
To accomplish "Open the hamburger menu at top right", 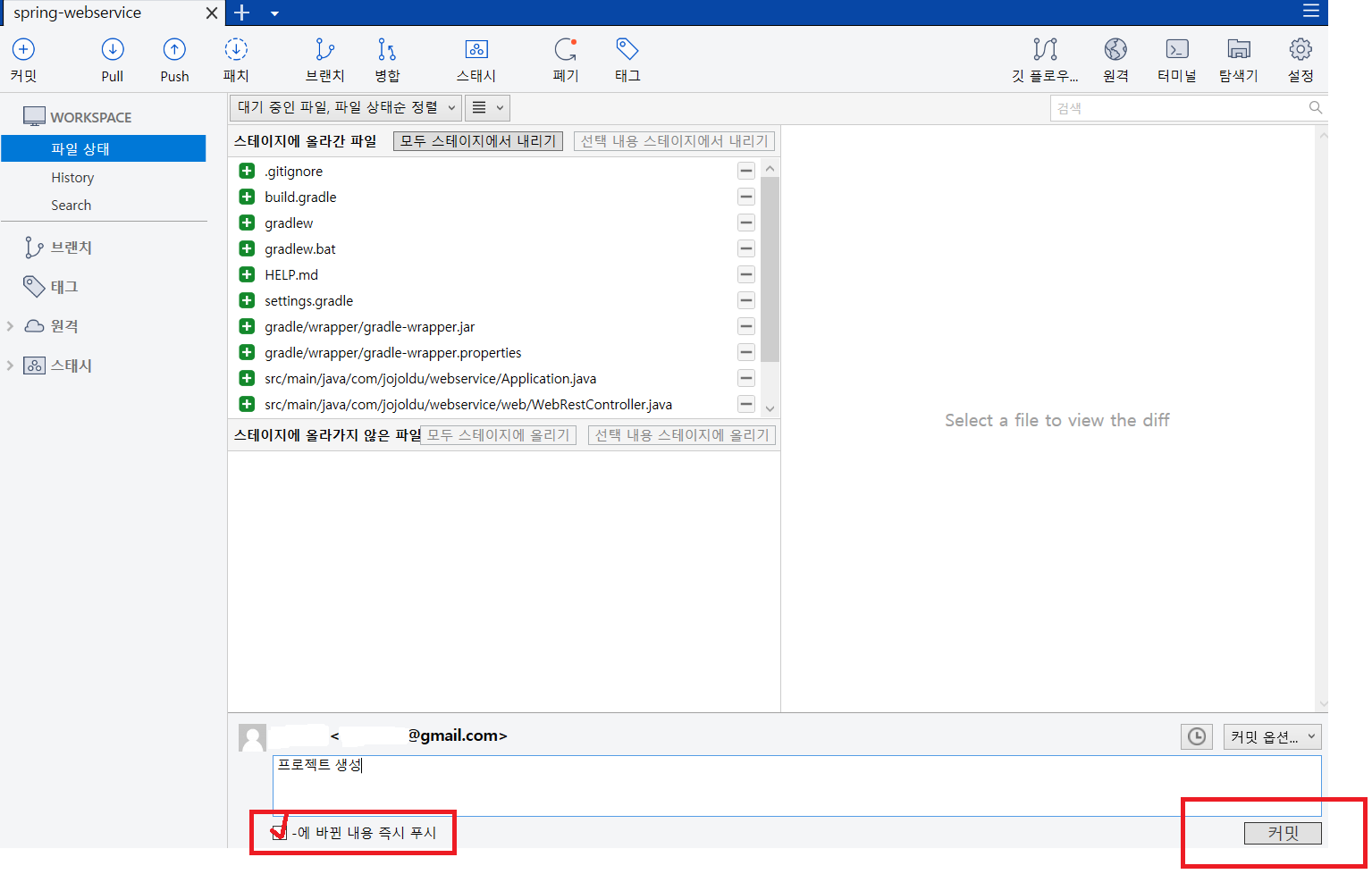I will pos(1311,11).
